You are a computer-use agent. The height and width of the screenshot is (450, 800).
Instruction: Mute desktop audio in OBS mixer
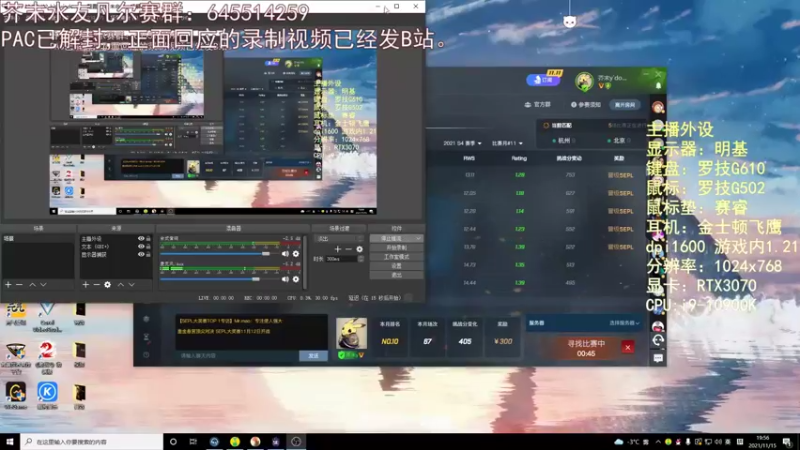click(x=285, y=254)
